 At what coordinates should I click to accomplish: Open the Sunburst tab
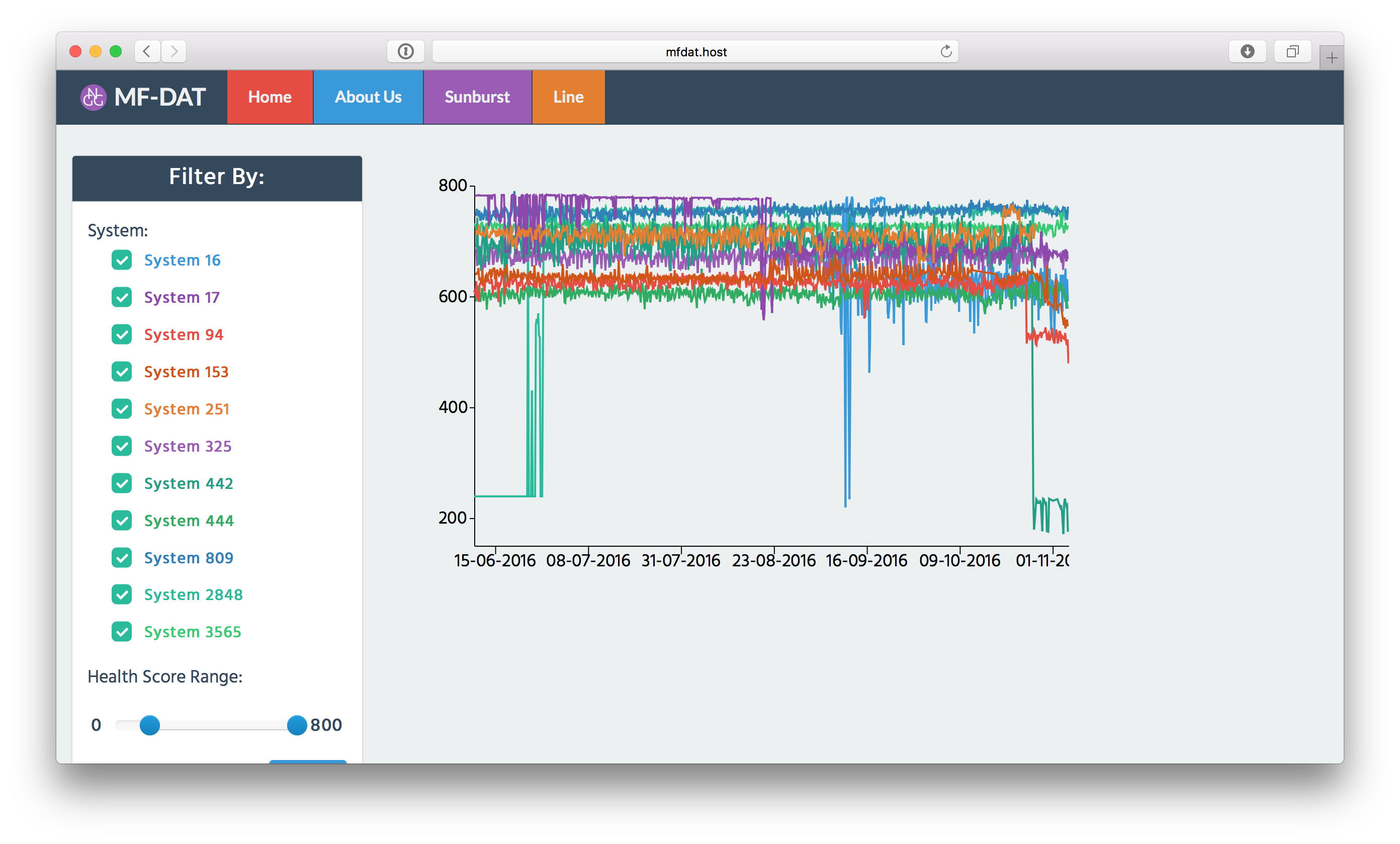pyautogui.click(x=477, y=97)
